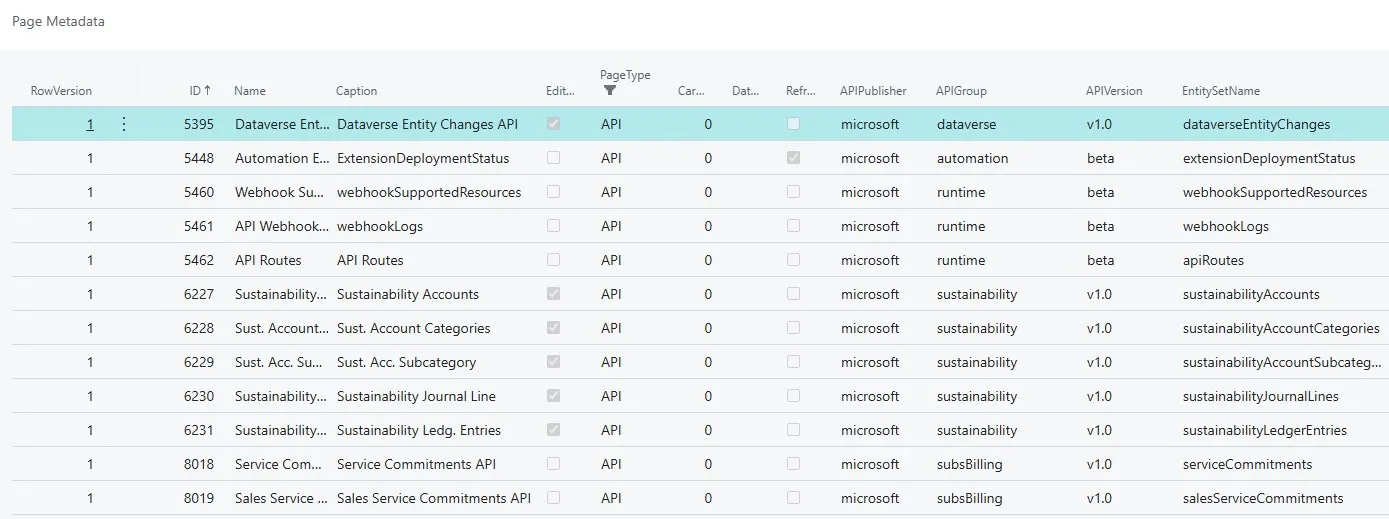Click microsoft publisher in ExtensionDeploymentStatus row
Image resolution: width=1389 pixels, height=519 pixels.
[x=870, y=158]
